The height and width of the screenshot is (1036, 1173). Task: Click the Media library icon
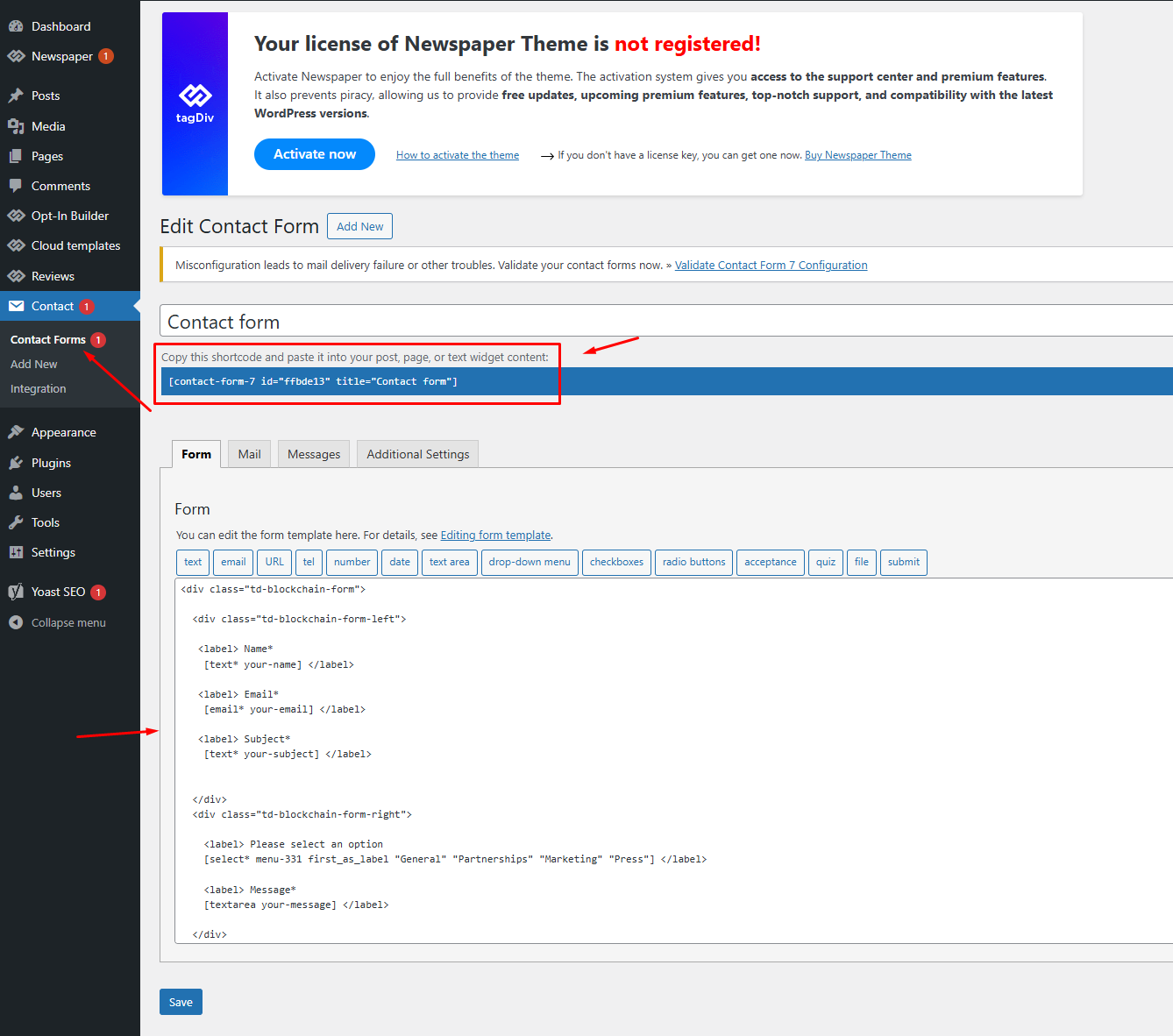16,126
